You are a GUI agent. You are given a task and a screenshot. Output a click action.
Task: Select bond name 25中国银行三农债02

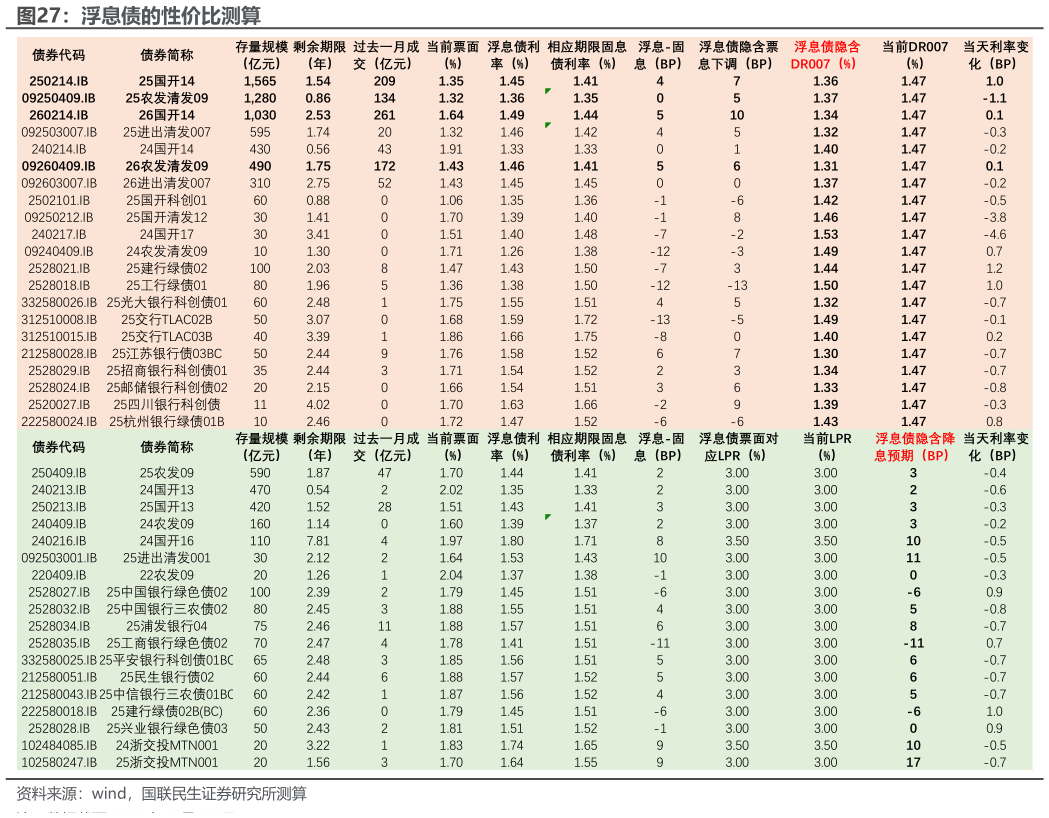pos(167,610)
